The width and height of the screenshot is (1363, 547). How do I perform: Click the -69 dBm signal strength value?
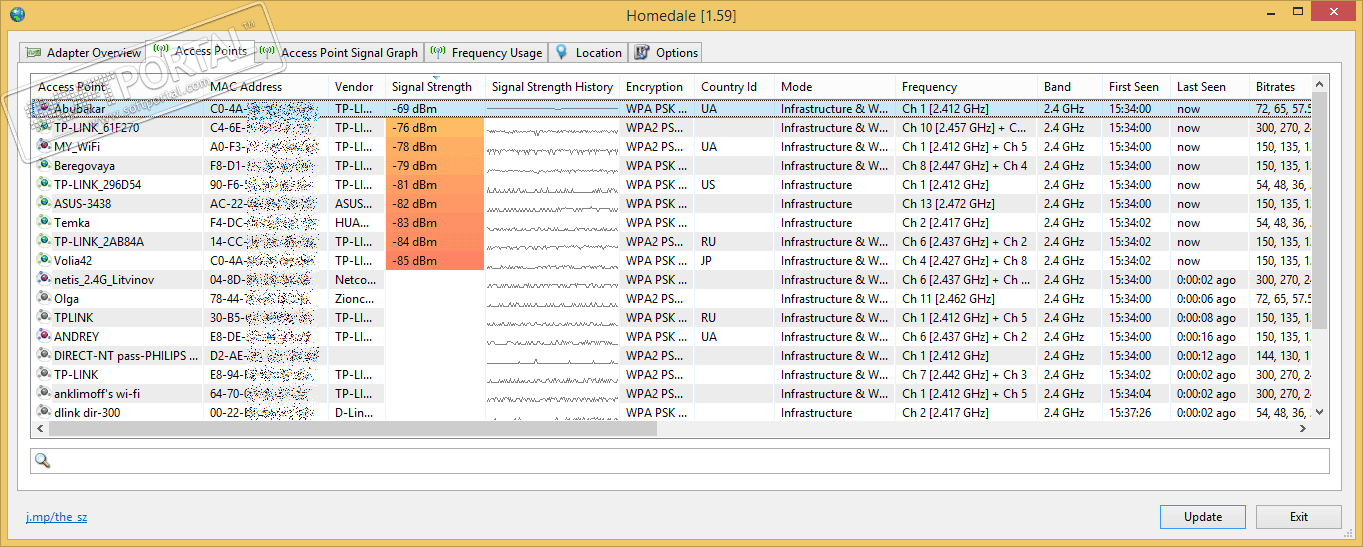[414, 109]
